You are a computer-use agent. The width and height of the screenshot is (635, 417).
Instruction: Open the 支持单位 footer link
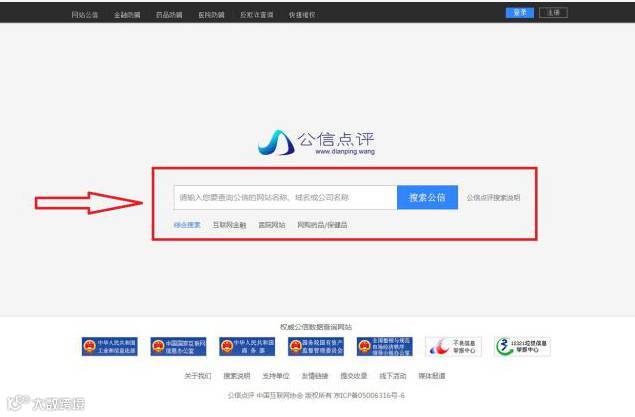[276, 376]
